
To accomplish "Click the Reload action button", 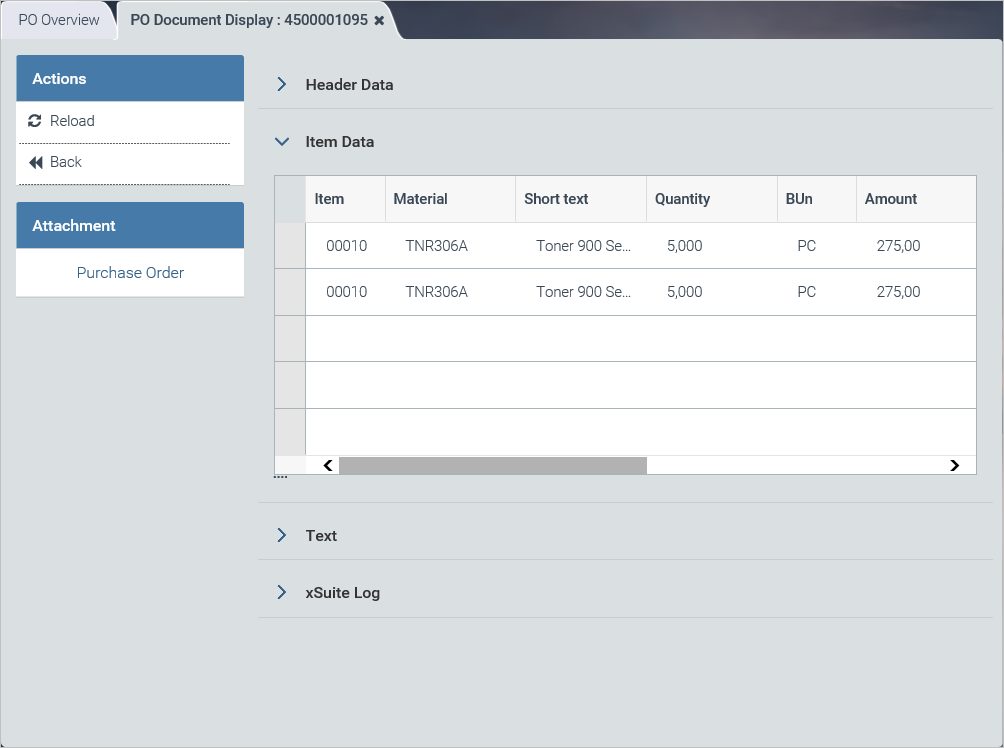I will pyautogui.click(x=72, y=121).
